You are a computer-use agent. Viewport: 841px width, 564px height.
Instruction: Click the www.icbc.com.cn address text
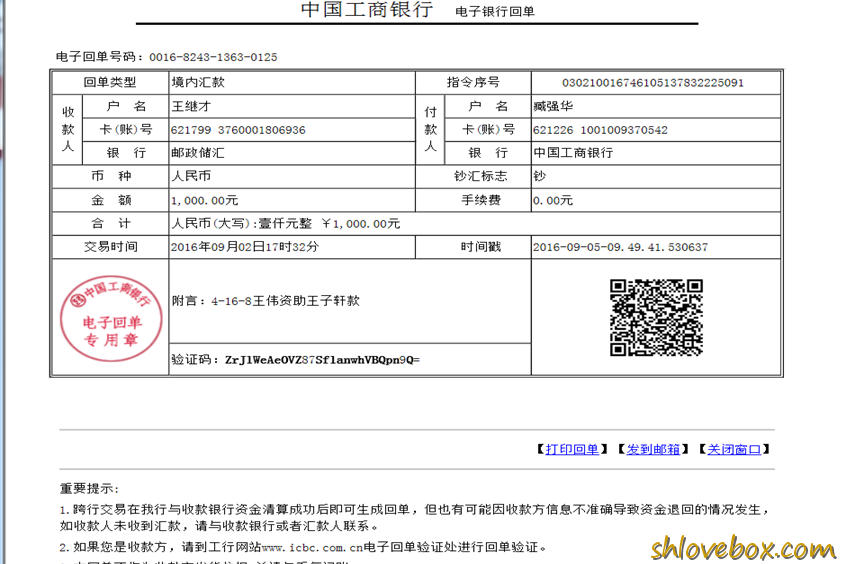point(312,547)
